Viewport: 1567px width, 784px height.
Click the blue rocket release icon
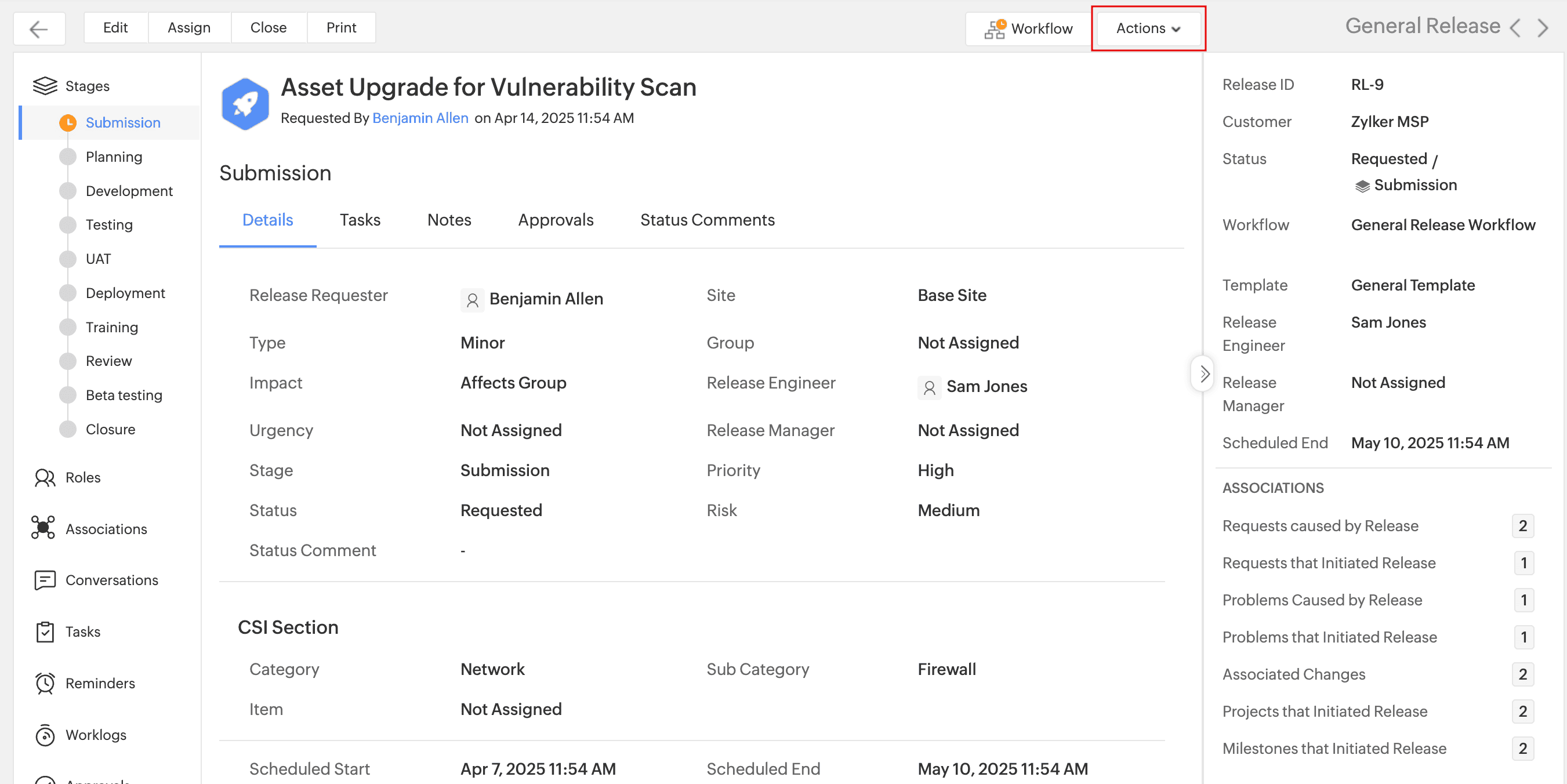click(245, 103)
